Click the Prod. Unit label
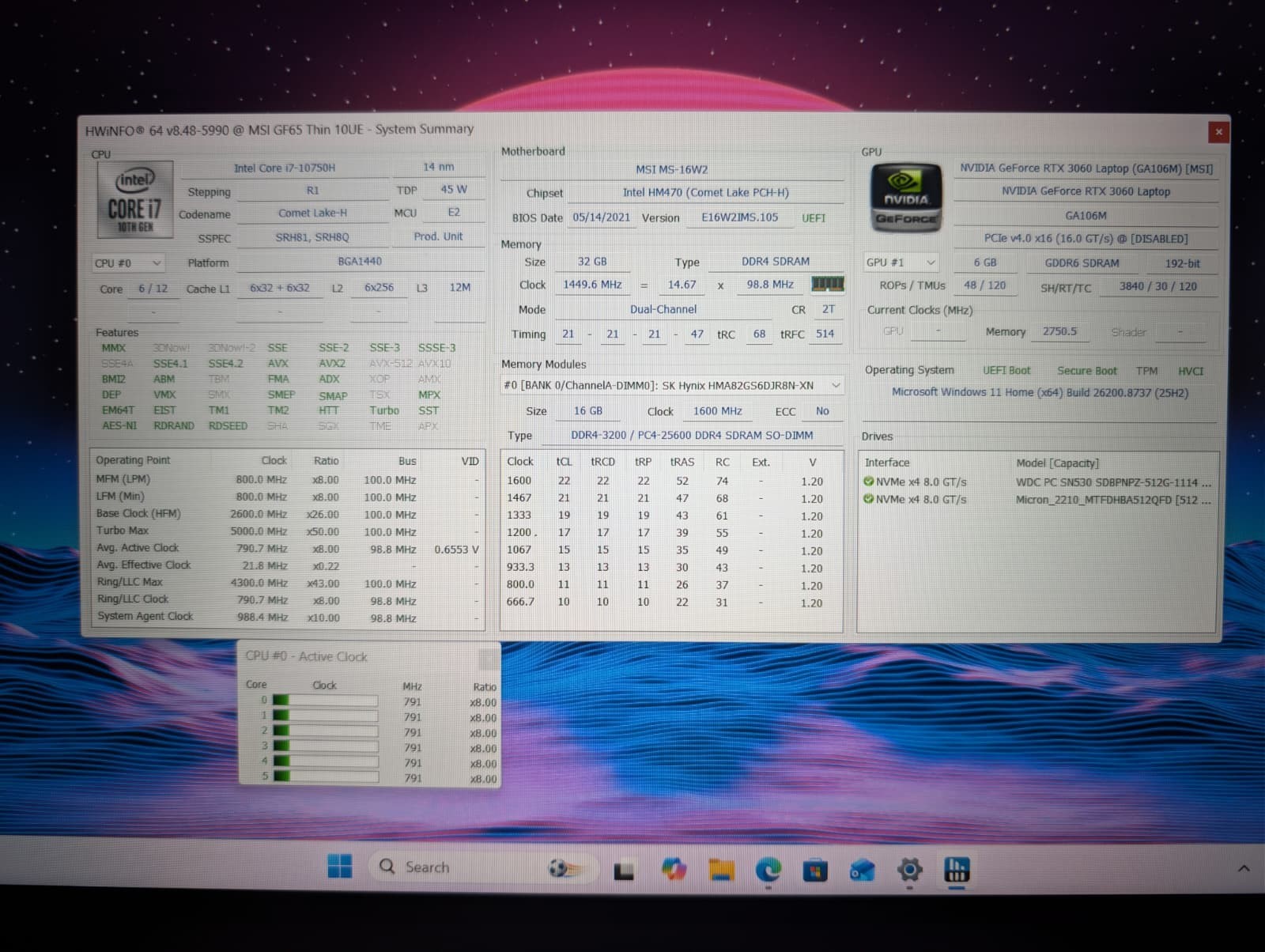The height and width of the screenshot is (952, 1265). [x=438, y=236]
